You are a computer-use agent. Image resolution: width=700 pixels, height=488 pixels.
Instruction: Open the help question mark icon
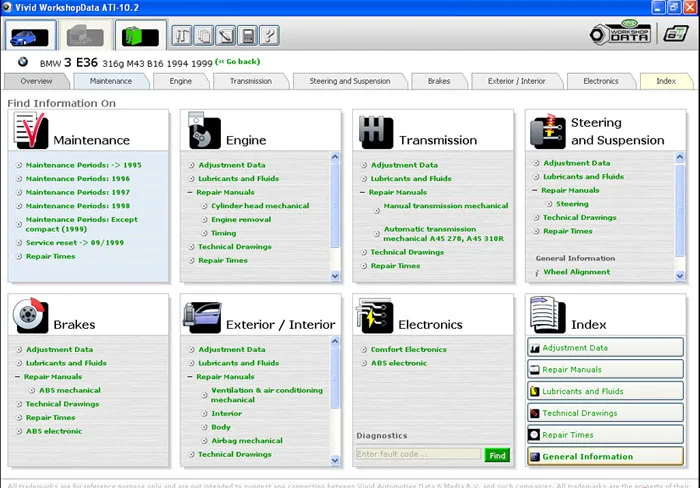[270, 36]
